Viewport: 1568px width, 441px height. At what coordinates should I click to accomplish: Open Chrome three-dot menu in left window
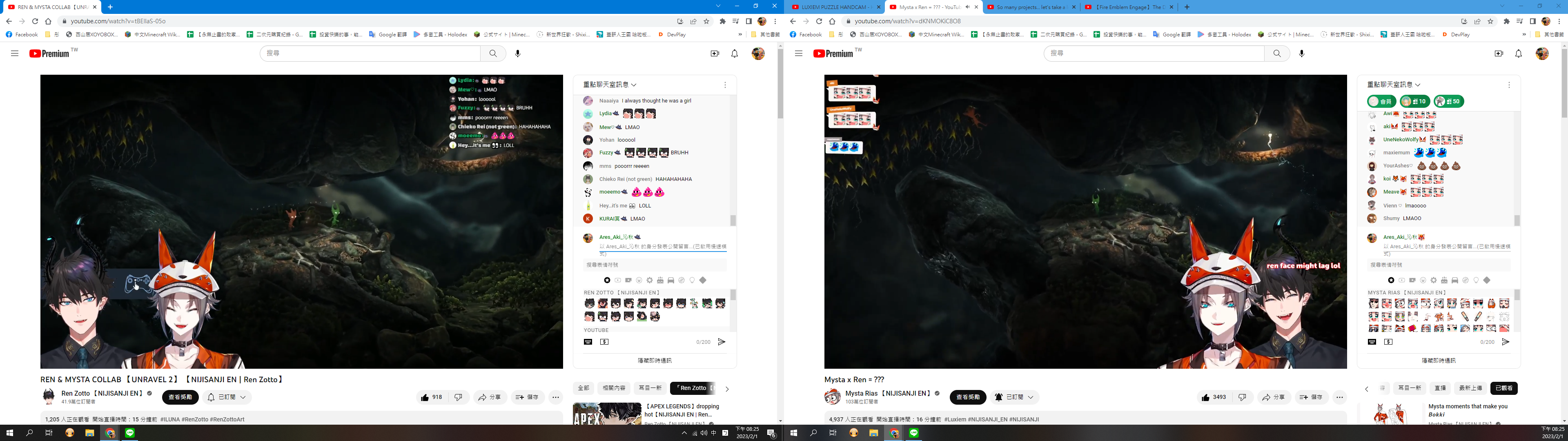pos(775,21)
